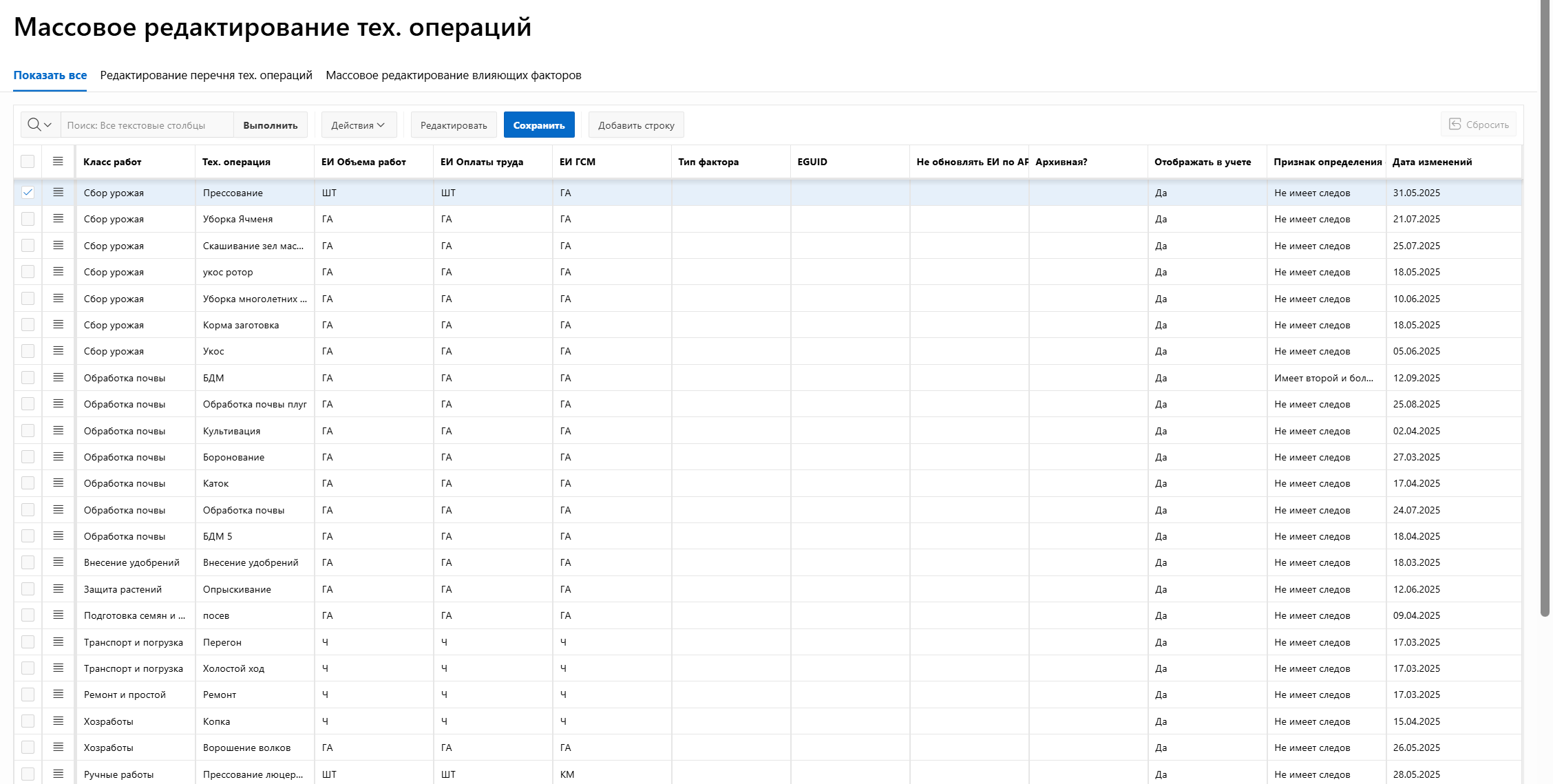
Task: Expand the Действия dropdown menu
Action: coord(358,125)
